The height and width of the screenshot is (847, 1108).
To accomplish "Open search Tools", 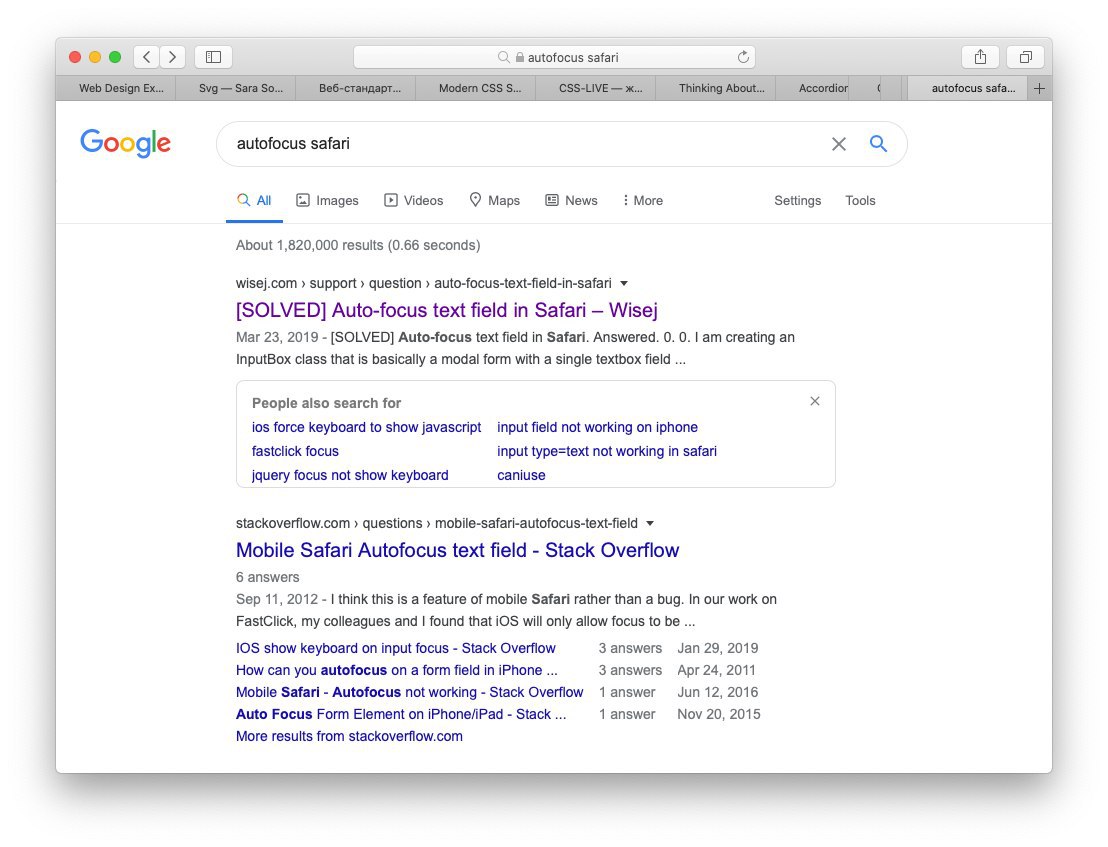I will point(860,201).
